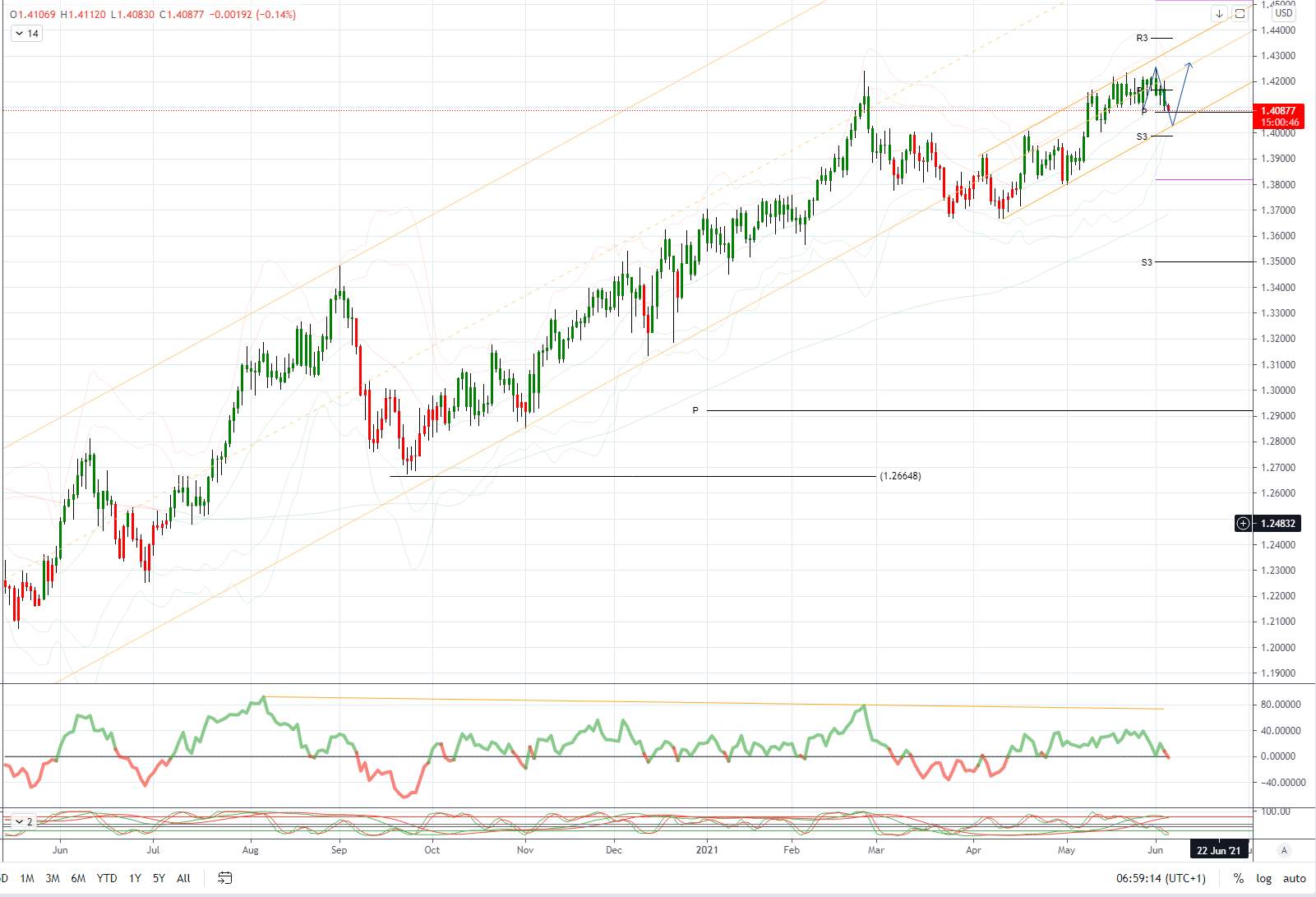Select the 6M date range
1316x897 pixels.
click(x=78, y=878)
